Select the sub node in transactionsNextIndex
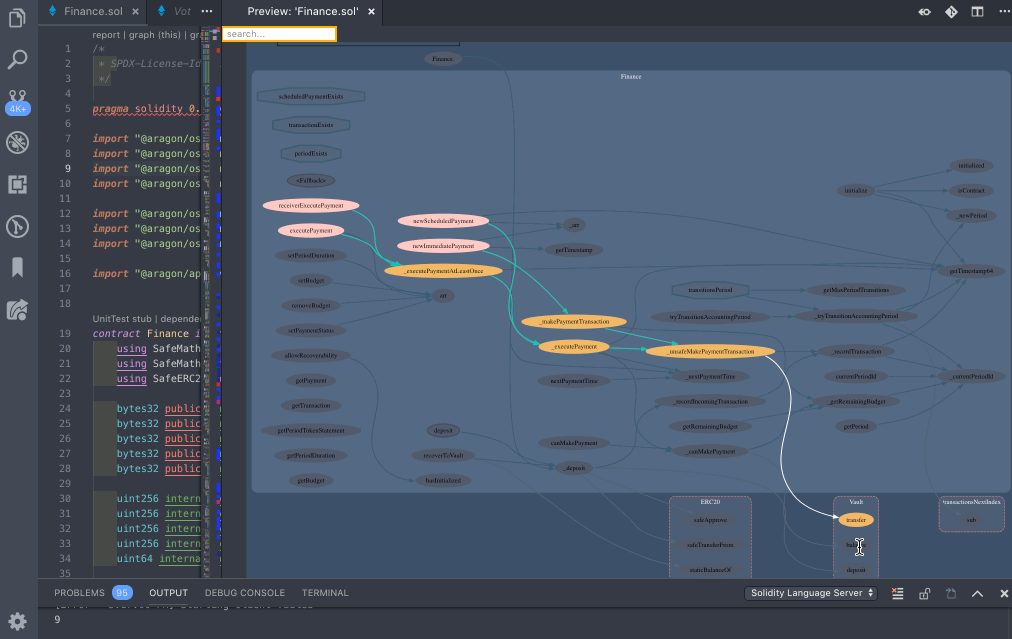The height and width of the screenshot is (639, 1012). click(971, 520)
